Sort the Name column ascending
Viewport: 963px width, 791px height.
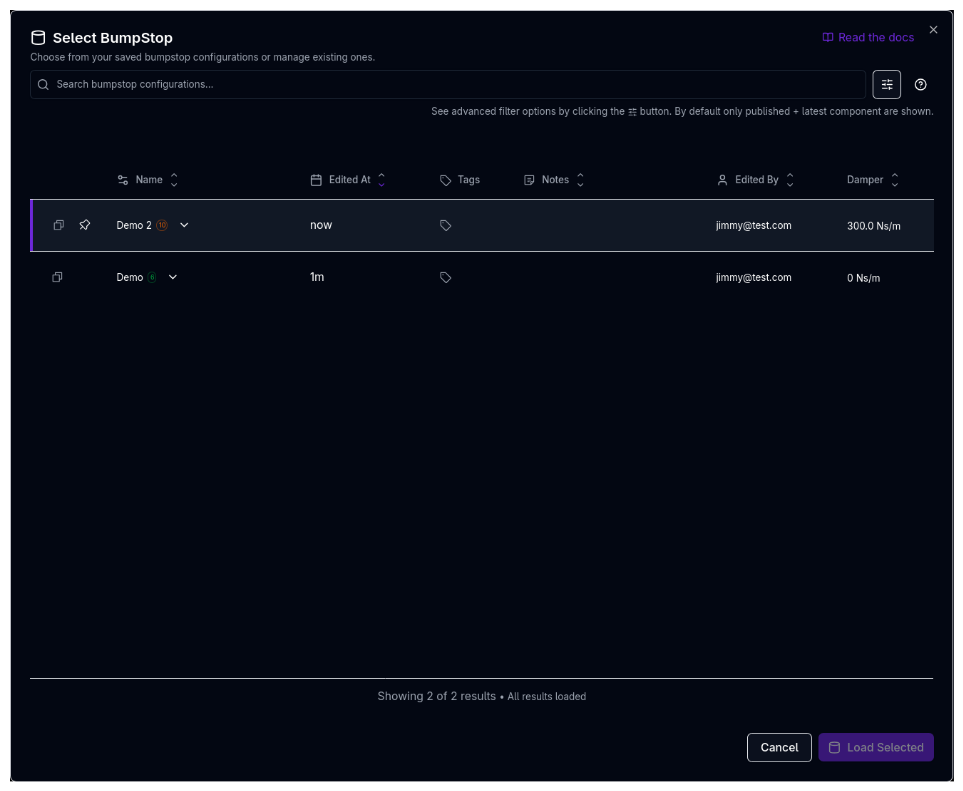coord(173,175)
